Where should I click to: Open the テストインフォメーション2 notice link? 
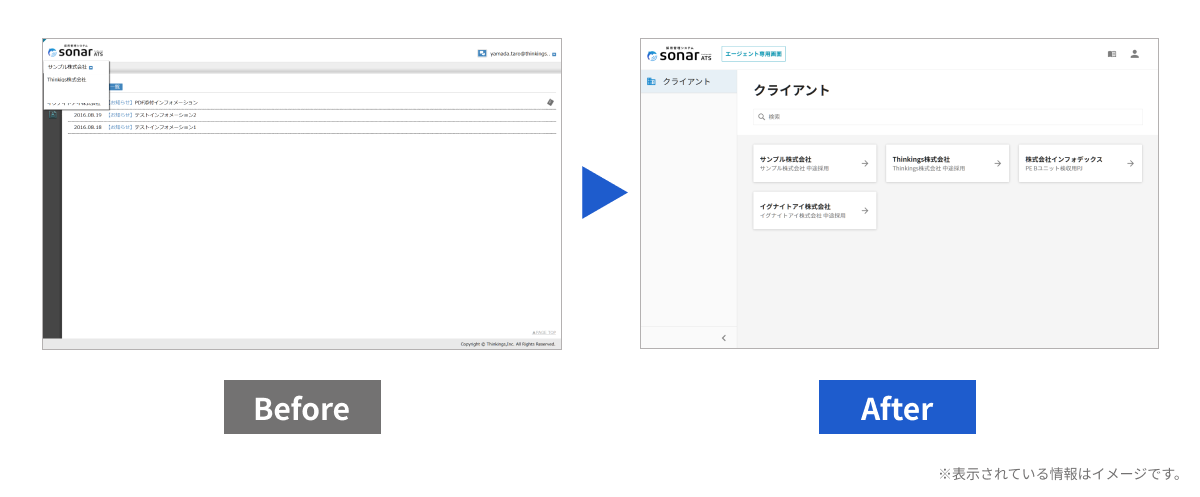[x=165, y=115]
